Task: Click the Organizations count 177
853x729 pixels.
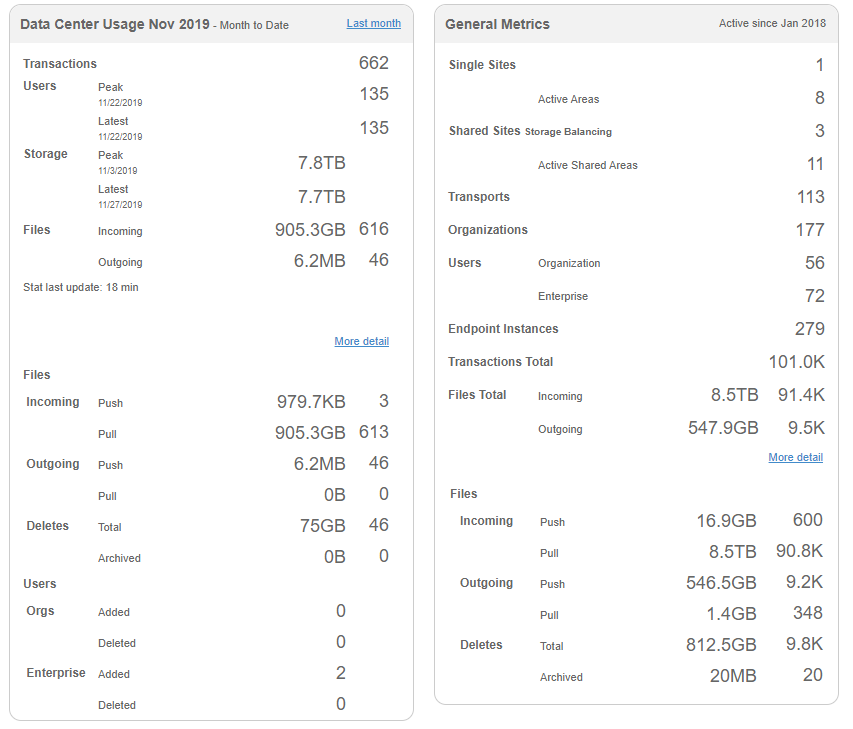Action: pos(809,230)
